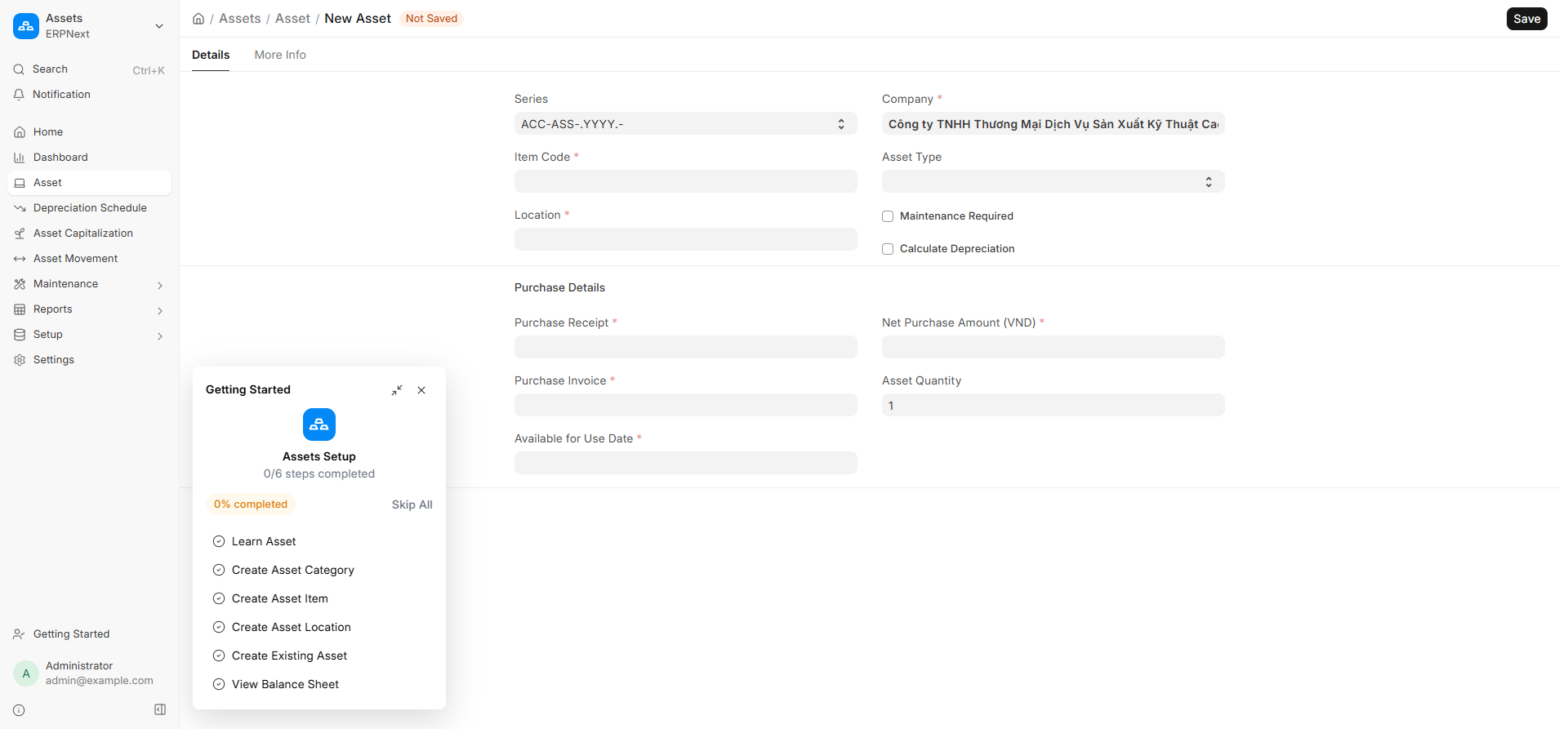This screenshot has height=729, width=1568.
Task: Select the Asset sidebar entry
Action: pyautogui.click(x=89, y=183)
